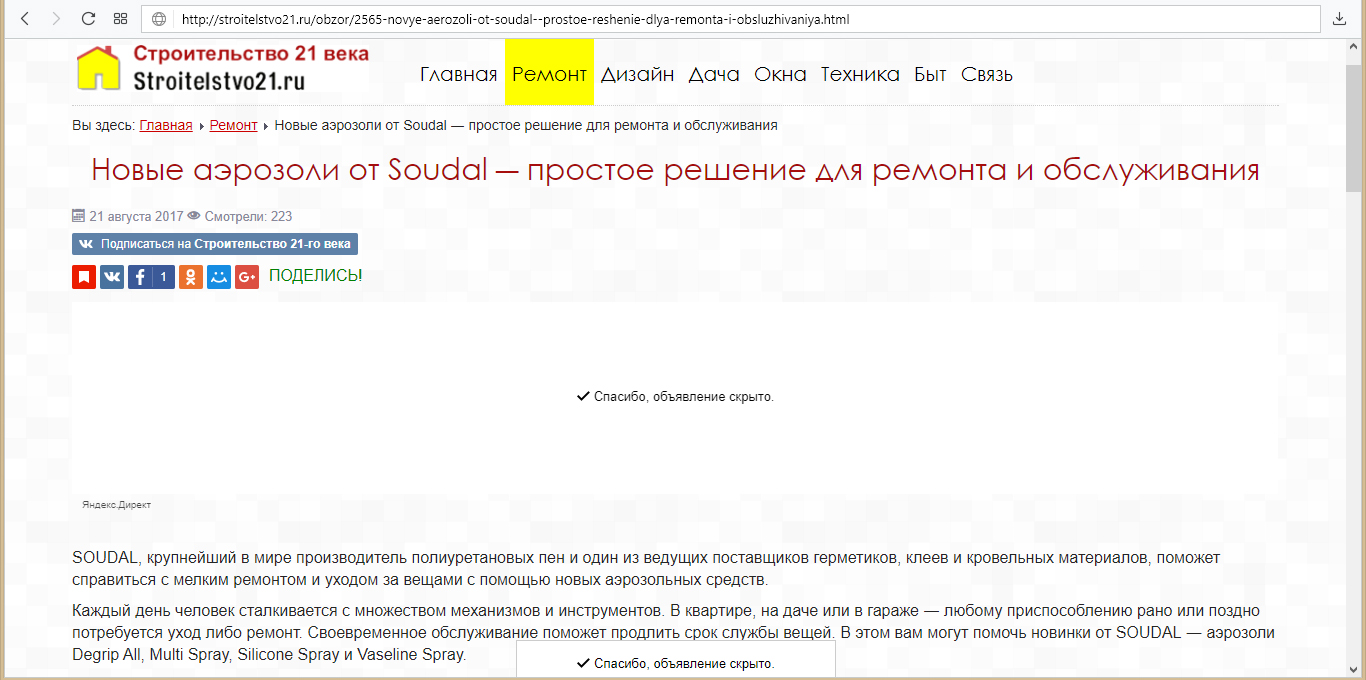1366x680 pixels.
Task: Follow the Ремонт breadcrumb link
Action: coord(233,125)
